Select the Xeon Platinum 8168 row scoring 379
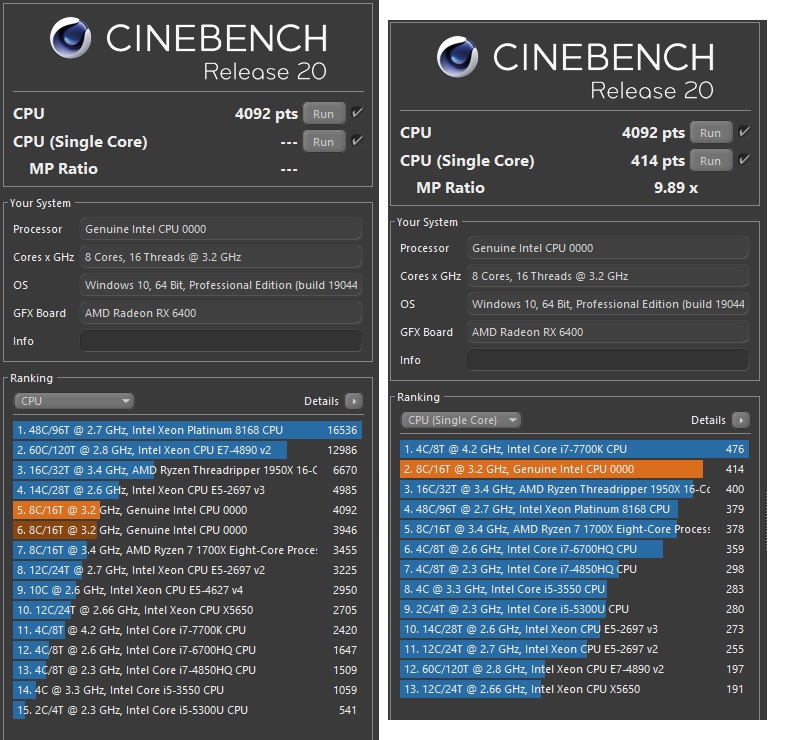Image resolution: width=800 pixels, height=740 pixels. tap(574, 509)
